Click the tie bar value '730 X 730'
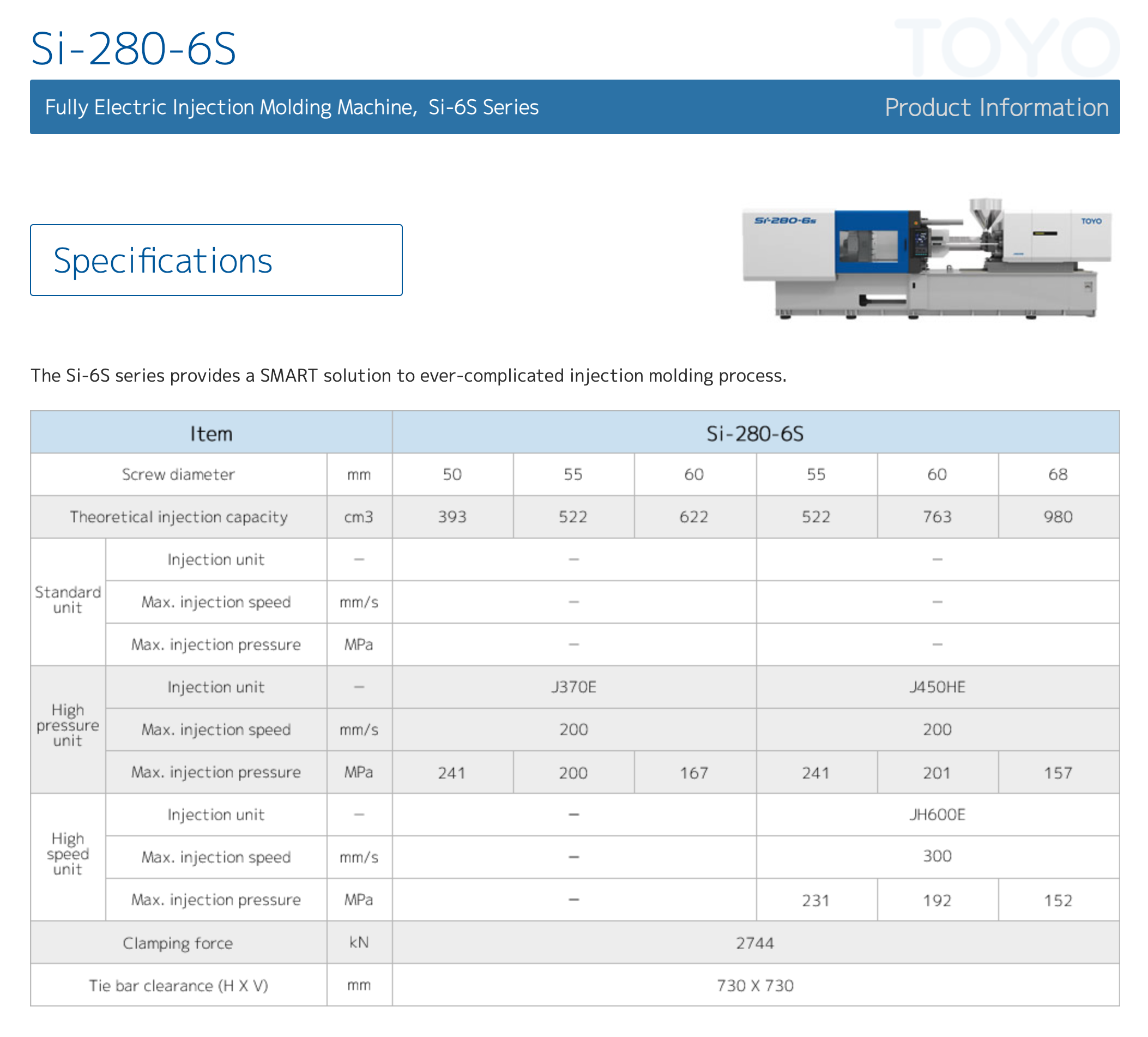 pos(755,986)
